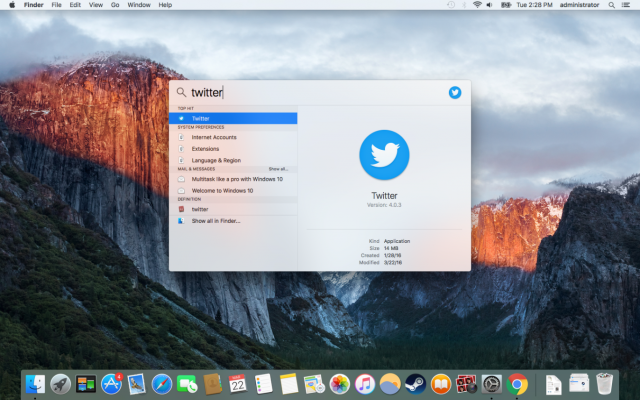The height and width of the screenshot is (400, 640).
Task: Select Language & Region result
Action: 233,160
